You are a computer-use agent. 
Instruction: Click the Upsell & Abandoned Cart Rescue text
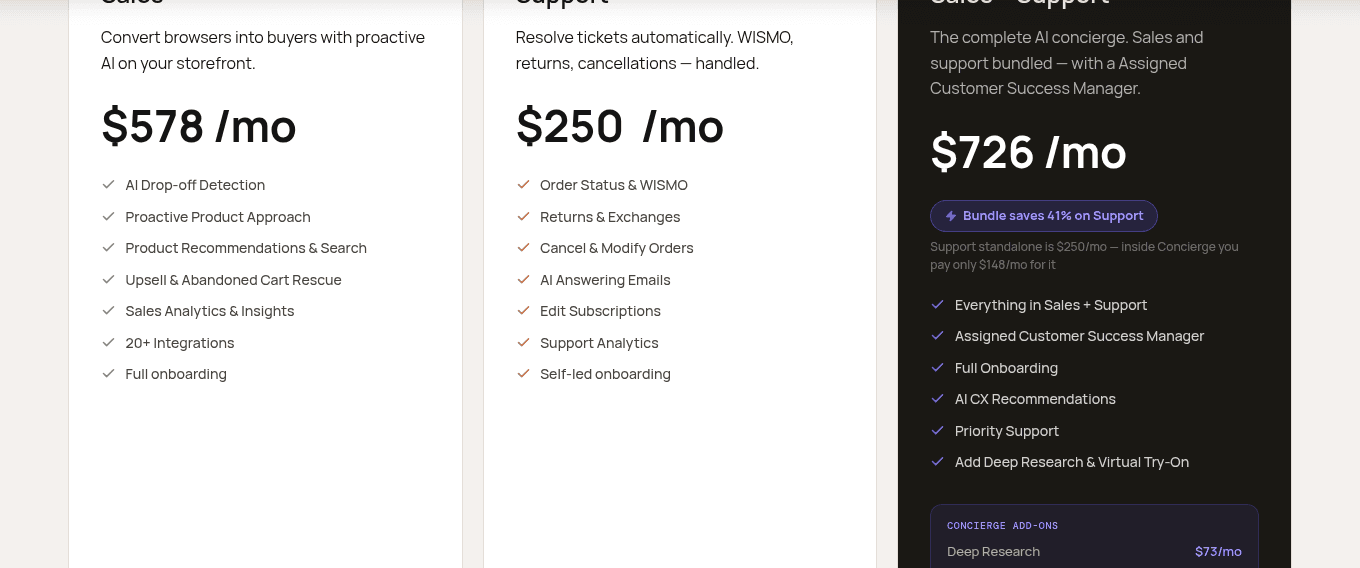tap(233, 280)
